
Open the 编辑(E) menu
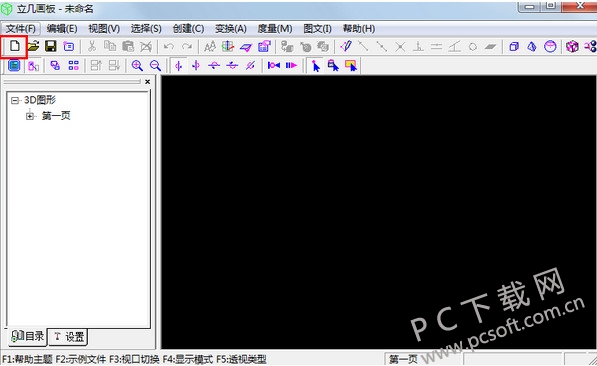click(62, 29)
